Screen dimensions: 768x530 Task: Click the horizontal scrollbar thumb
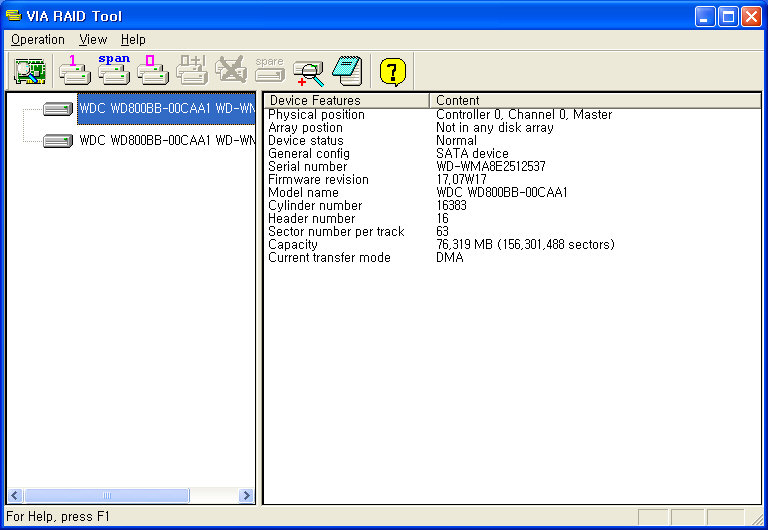(107, 496)
